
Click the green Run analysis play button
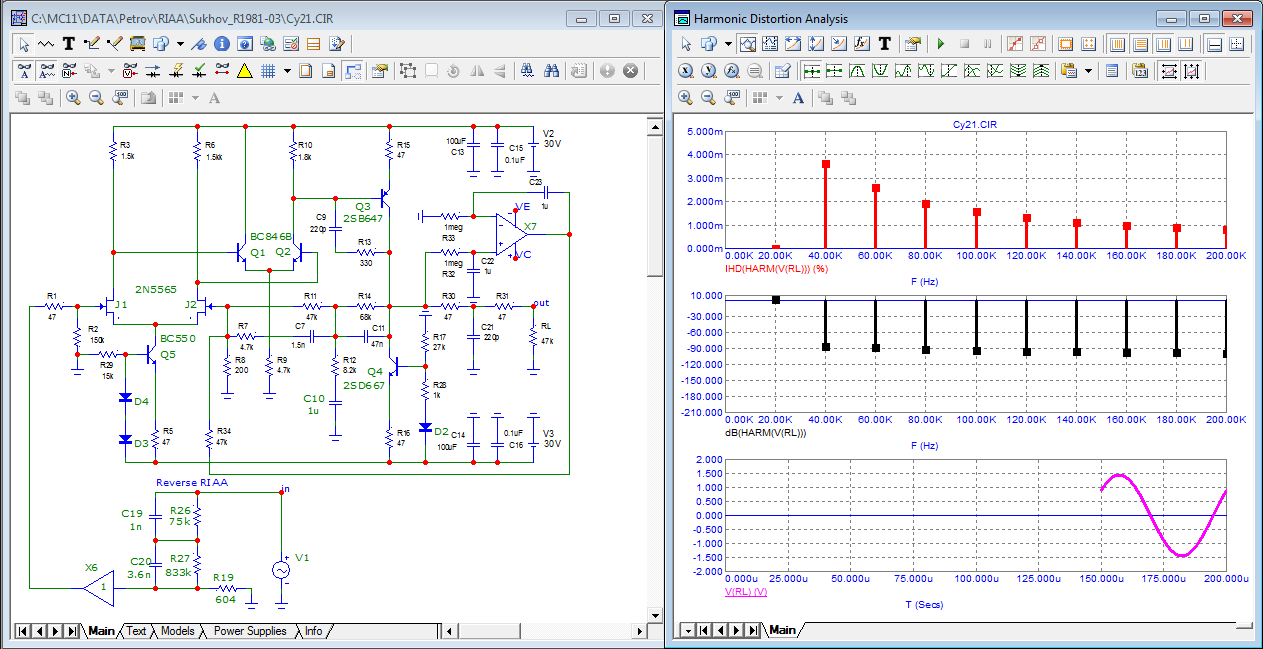(940, 44)
